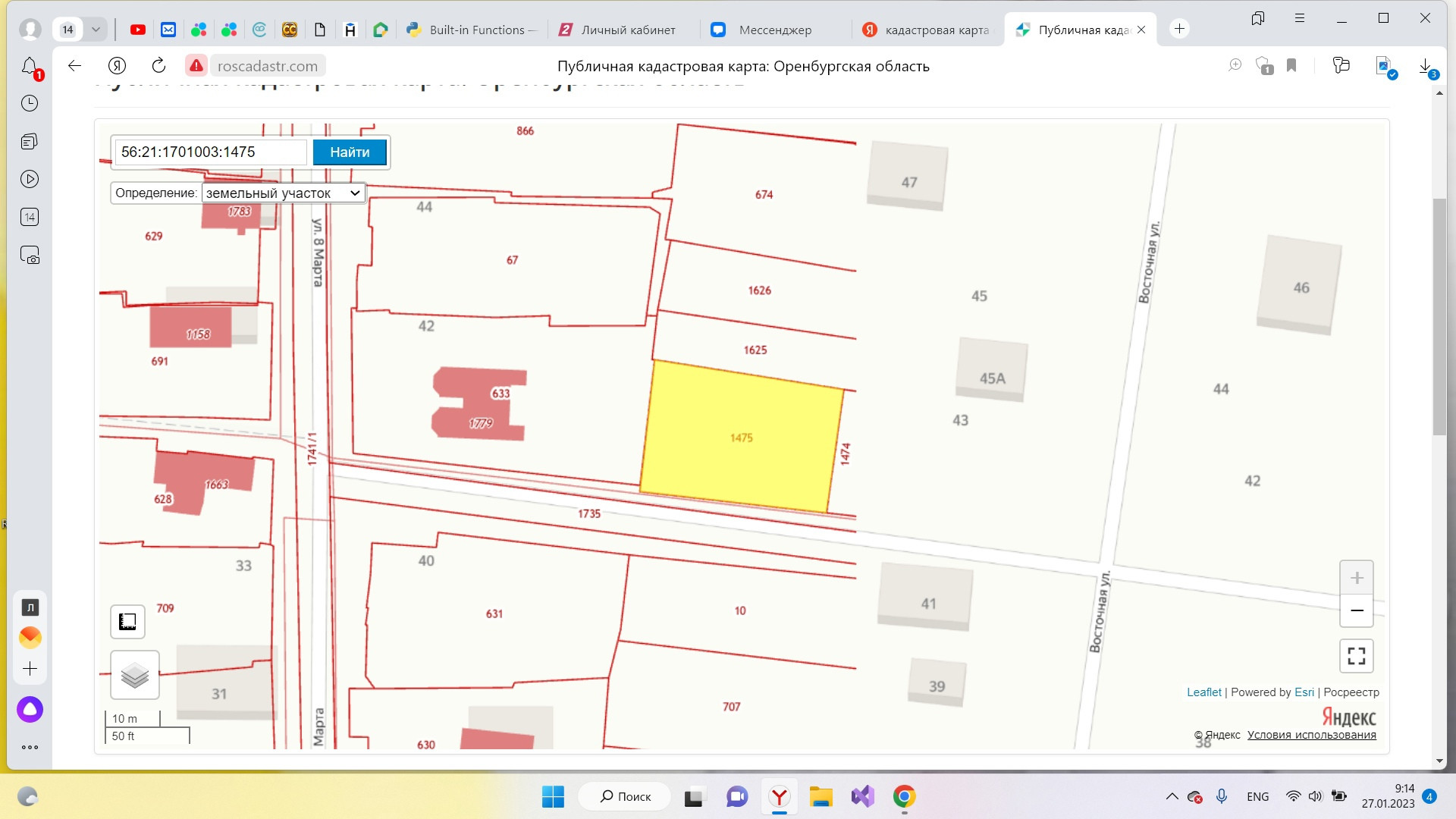1456x819 pixels.
Task: Reload the page with refresh icon
Action: [158, 66]
